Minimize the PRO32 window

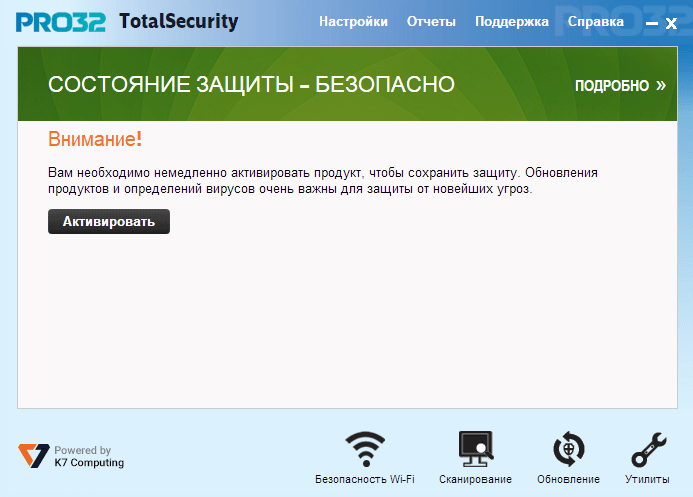tap(651, 23)
